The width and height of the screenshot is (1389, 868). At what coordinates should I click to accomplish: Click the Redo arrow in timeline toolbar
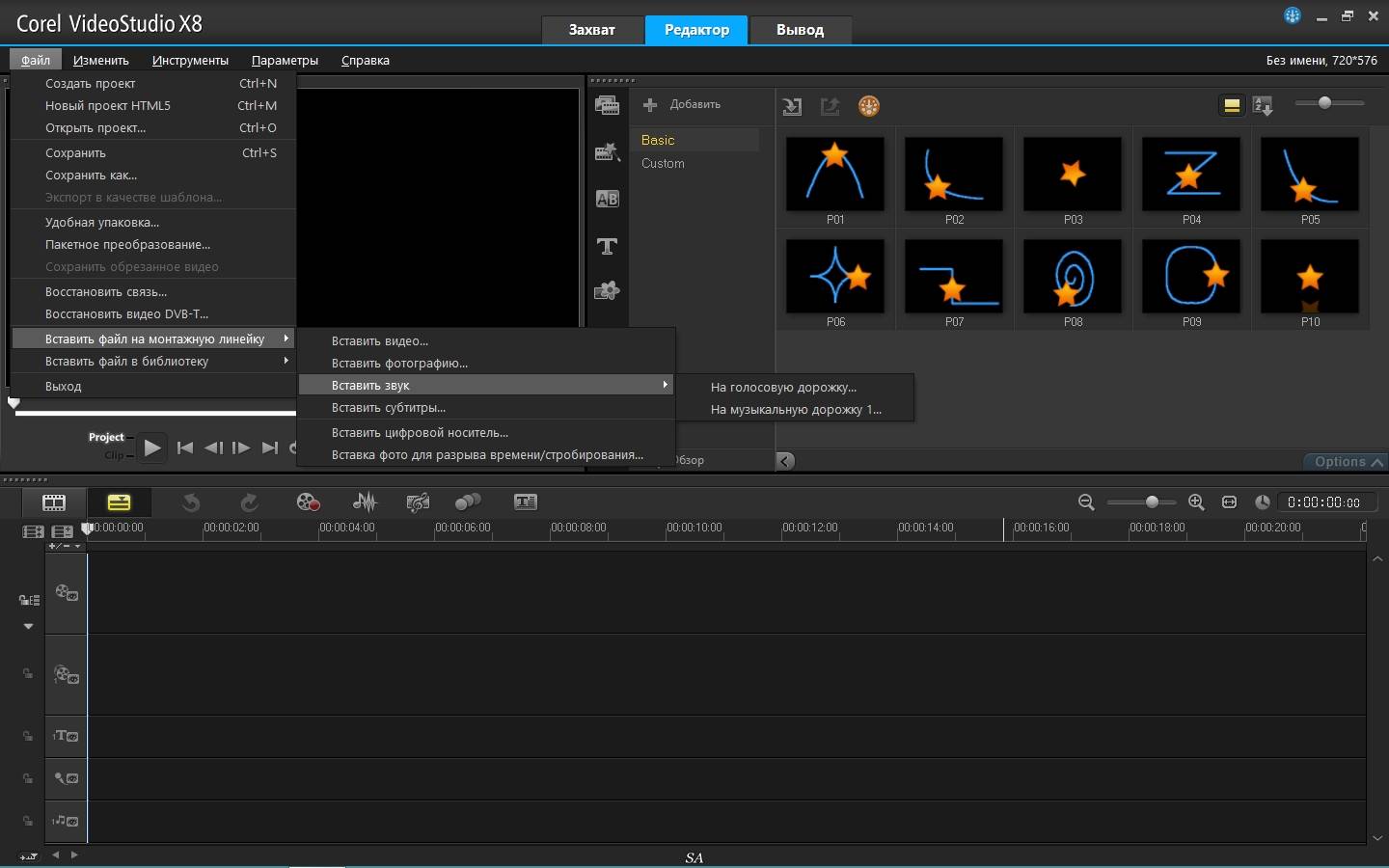(x=249, y=502)
